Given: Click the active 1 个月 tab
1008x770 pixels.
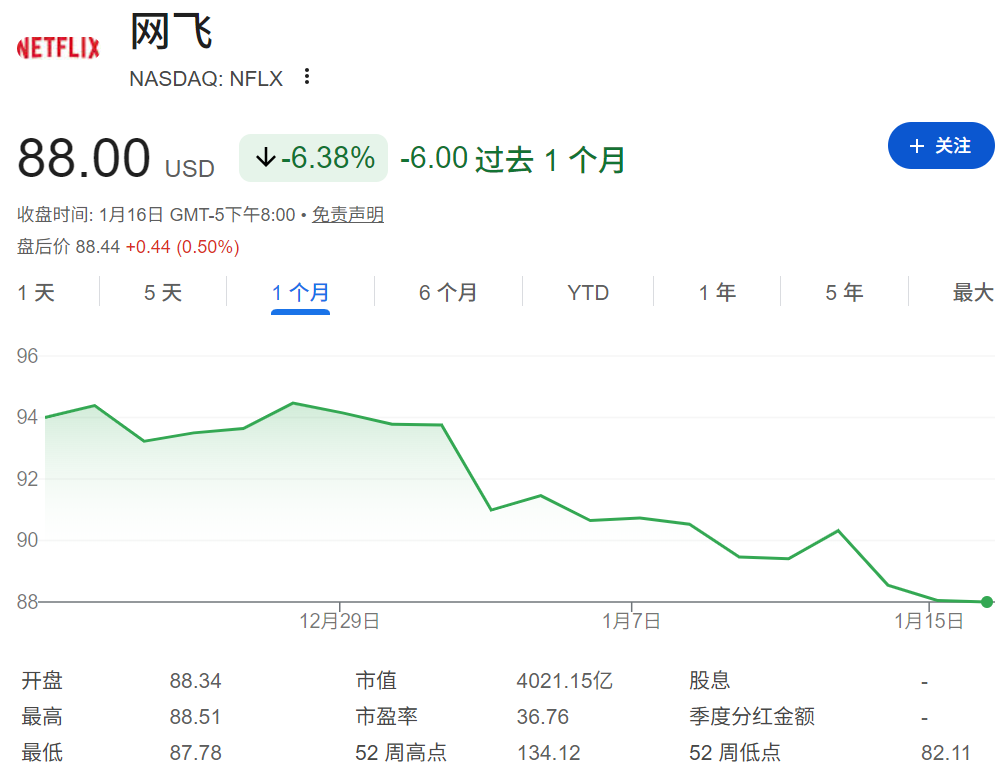Looking at the screenshot, I should [x=300, y=292].
